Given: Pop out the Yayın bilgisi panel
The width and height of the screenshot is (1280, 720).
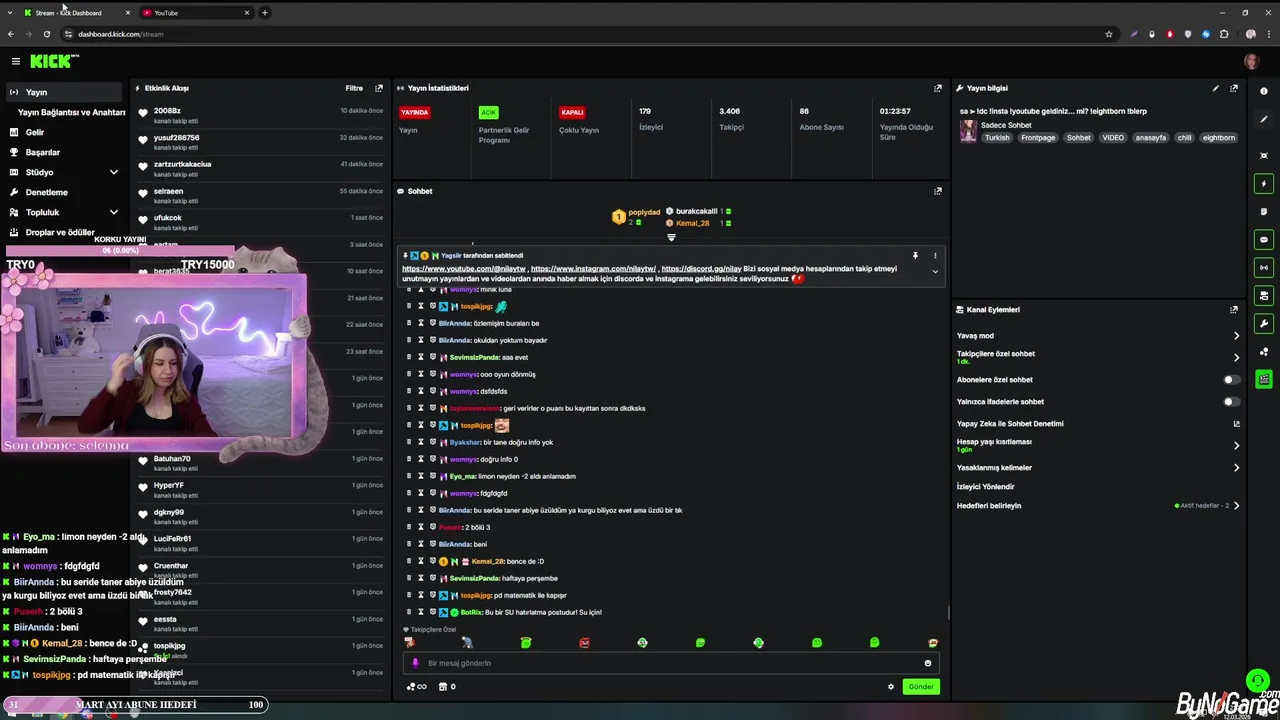Looking at the screenshot, I should 1234,88.
